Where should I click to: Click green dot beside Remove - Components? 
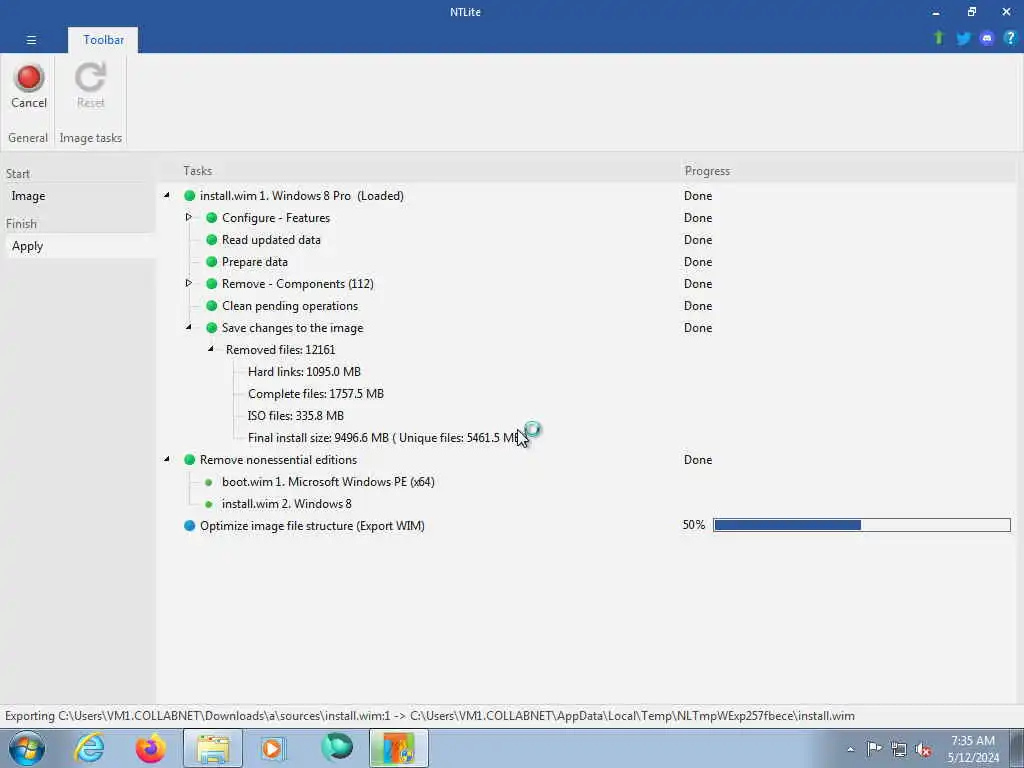pyautogui.click(x=212, y=283)
